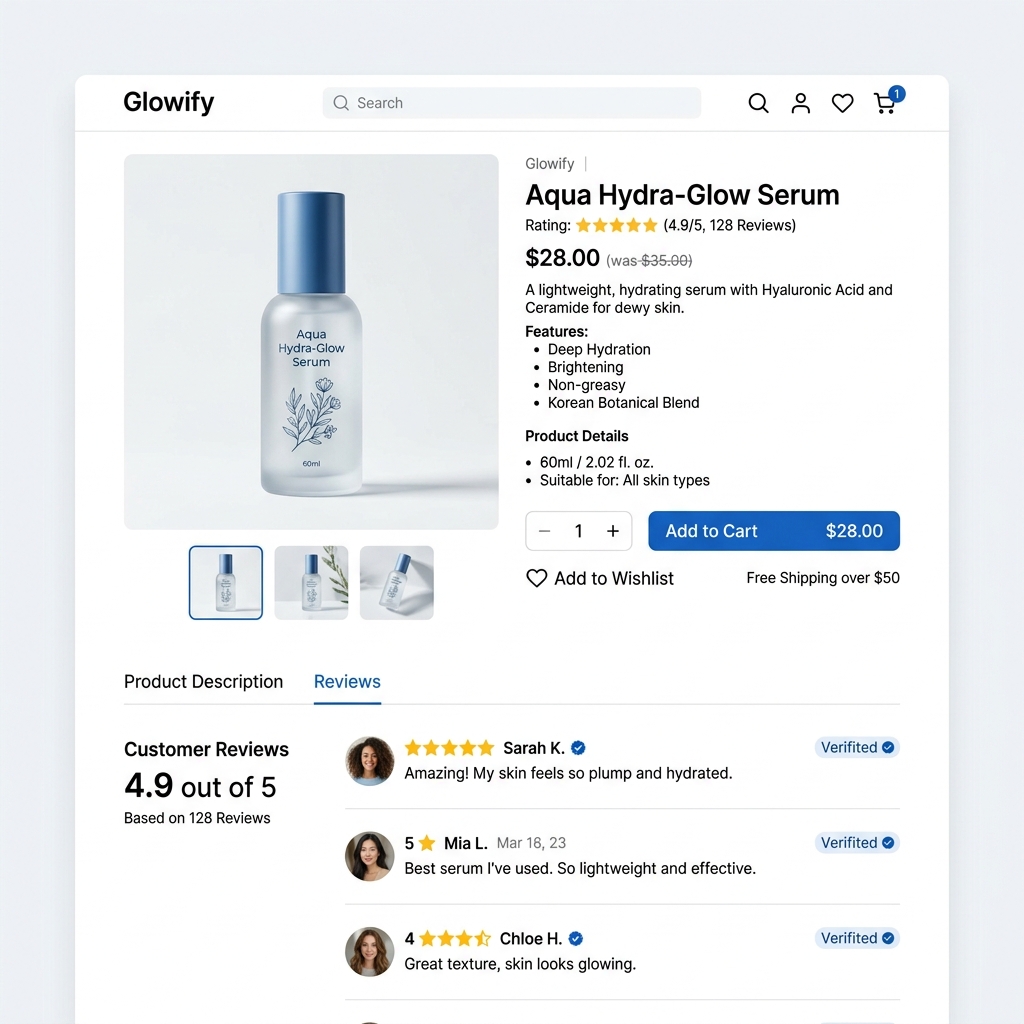
Task: Click the verified checkmark beside Chloe H.
Action: coord(575,938)
